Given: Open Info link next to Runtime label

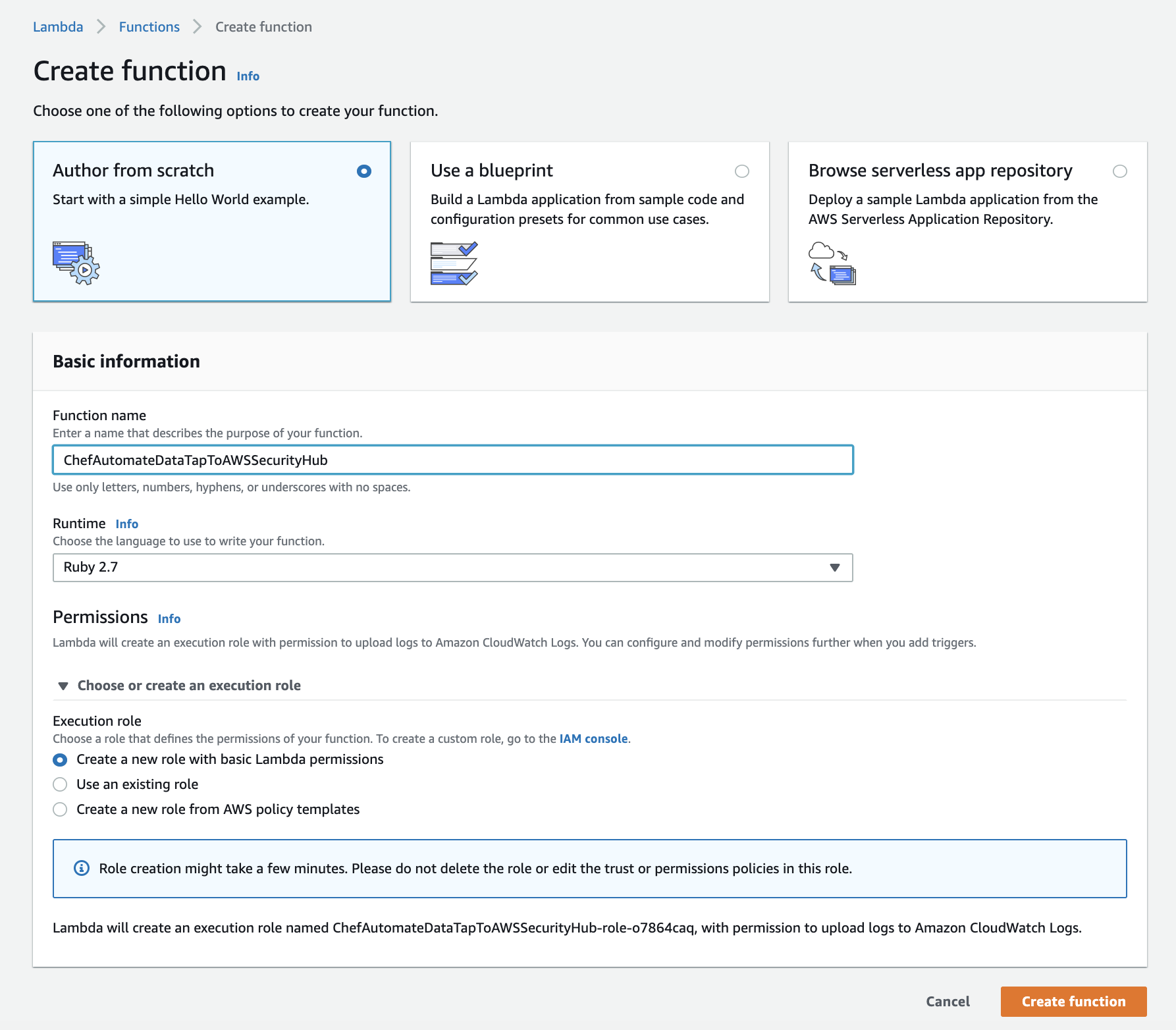Looking at the screenshot, I should click(x=127, y=524).
